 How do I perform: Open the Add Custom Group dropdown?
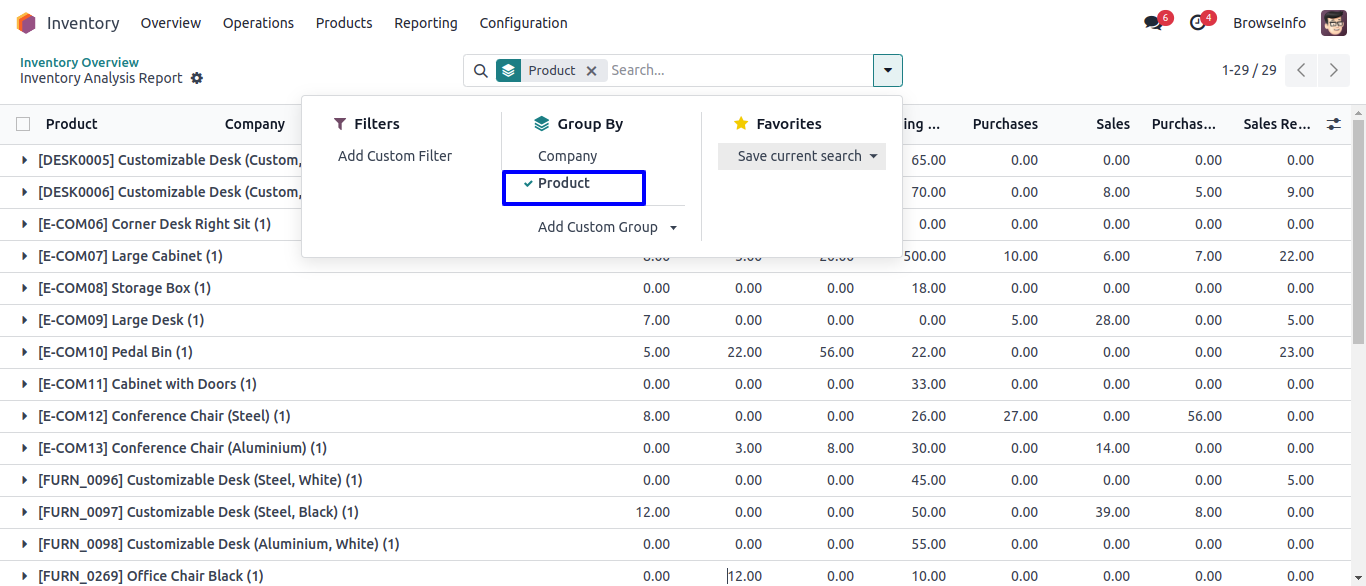(x=607, y=227)
